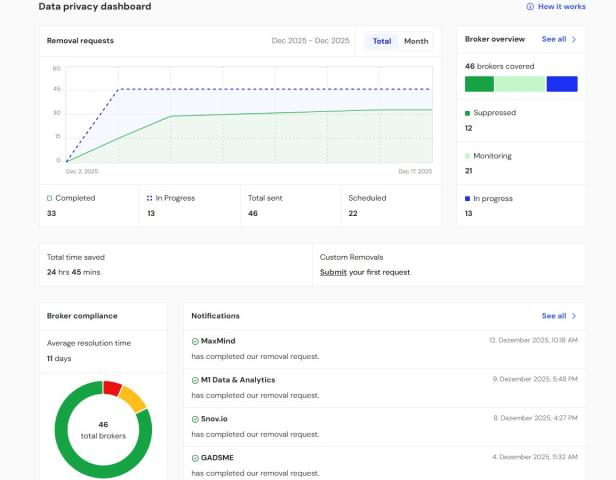
Task: Select the Total sent value 46
Action: tap(253, 213)
